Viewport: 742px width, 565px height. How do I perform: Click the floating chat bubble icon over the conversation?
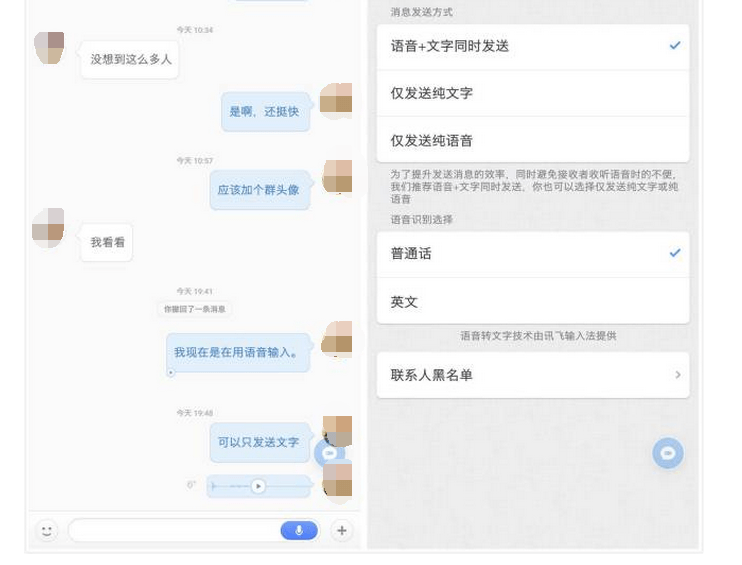pyautogui.click(x=327, y=453)
